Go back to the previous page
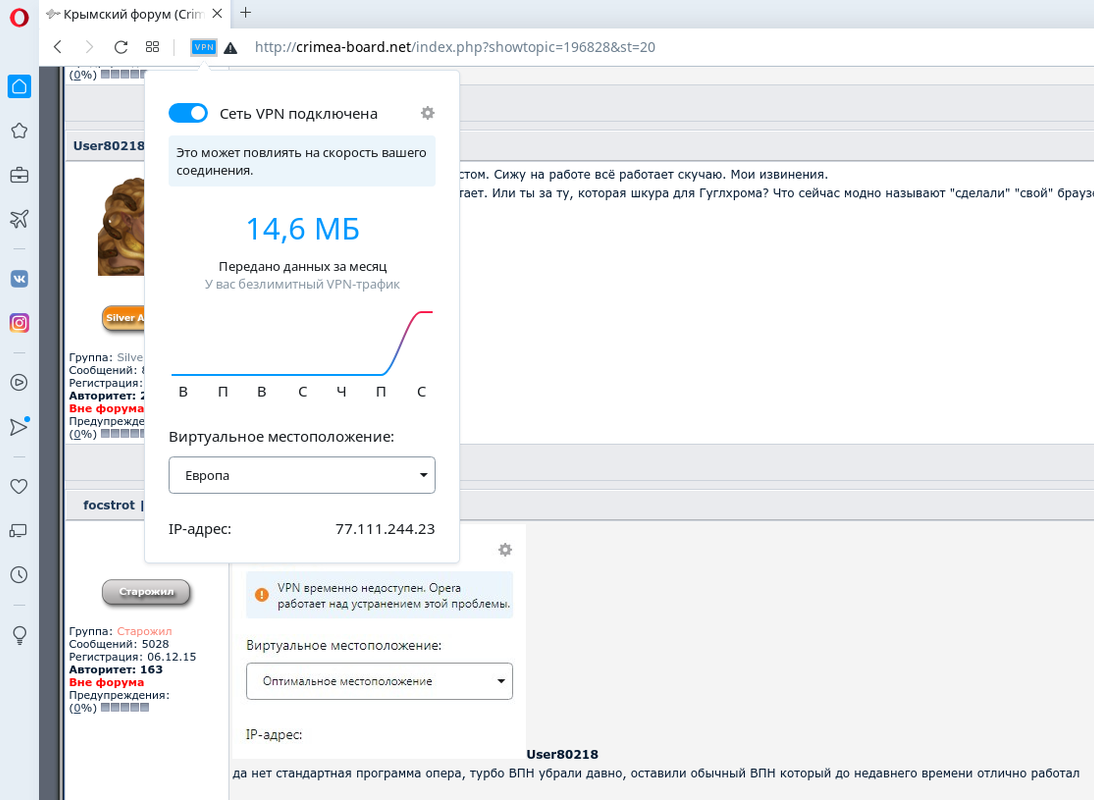The image size is (1094, 800). pos(58,47)
